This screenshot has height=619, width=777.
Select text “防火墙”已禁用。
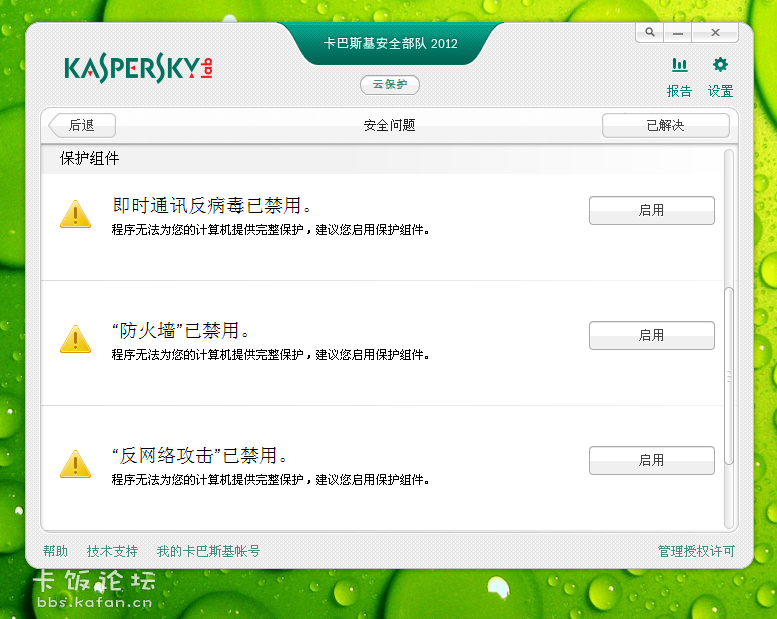(x=180, y=331)
